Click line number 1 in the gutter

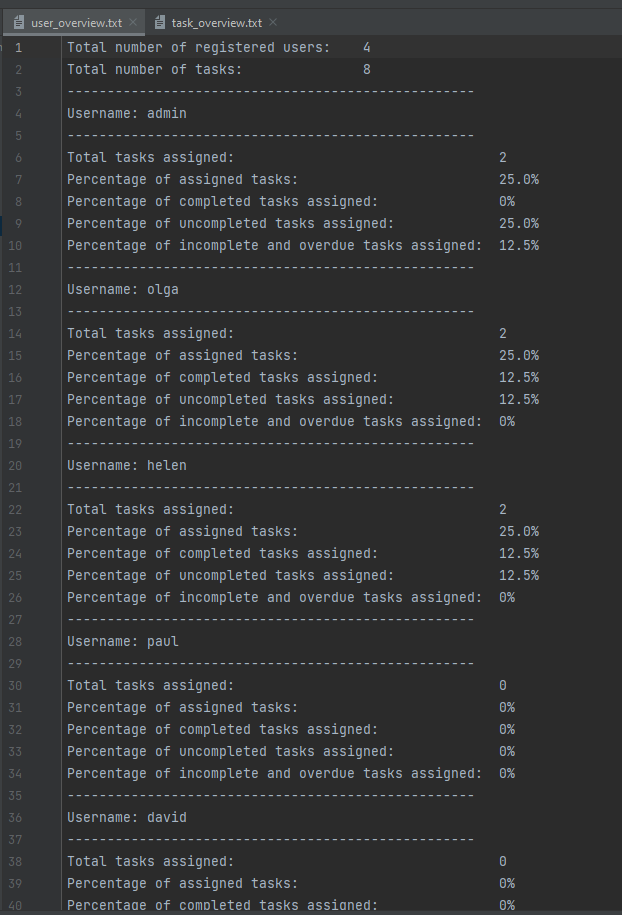coord(17,46)
